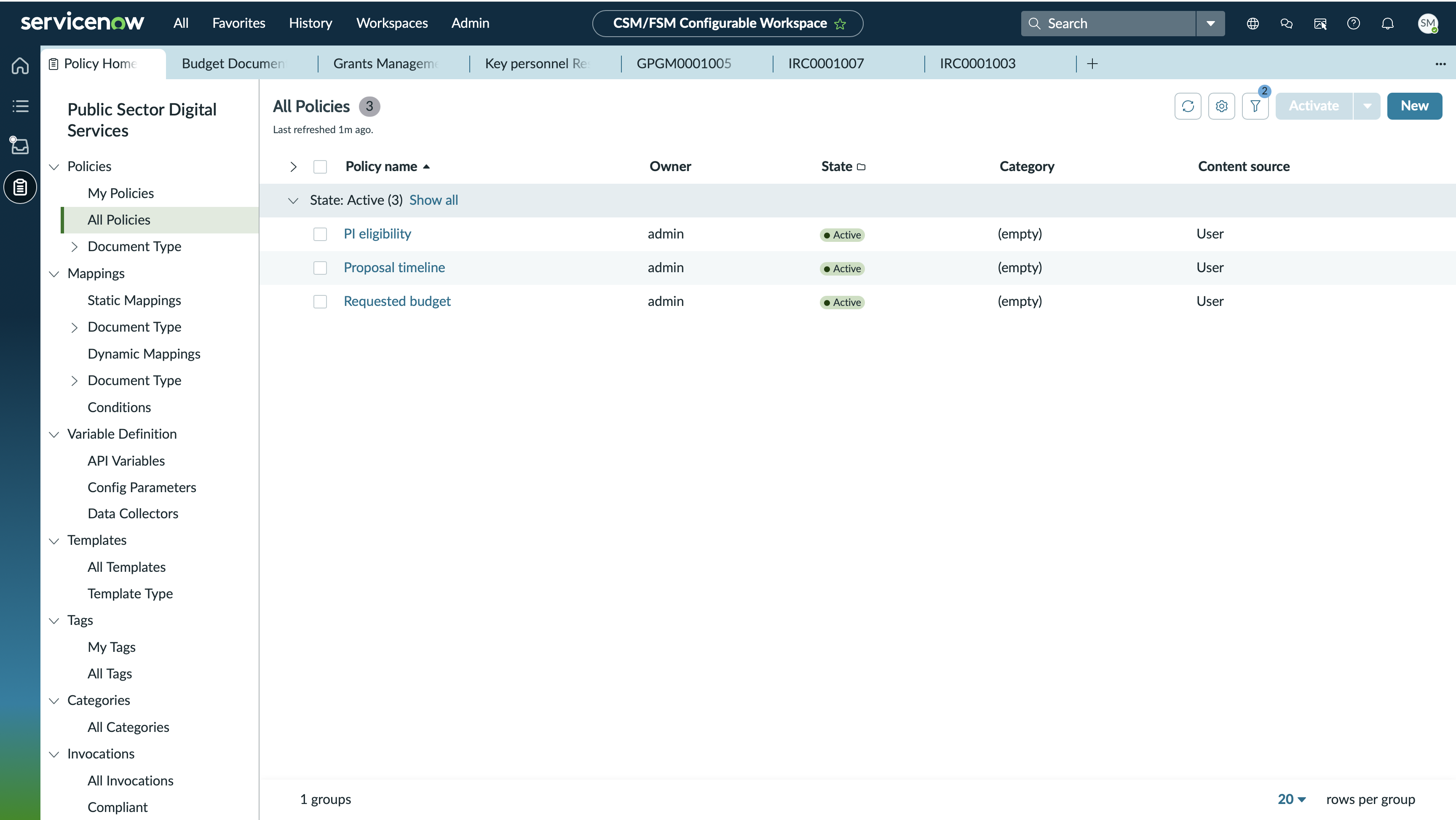Open the Proposal timeline policy
Viewport: 1456px width, 820px height.
394,268
